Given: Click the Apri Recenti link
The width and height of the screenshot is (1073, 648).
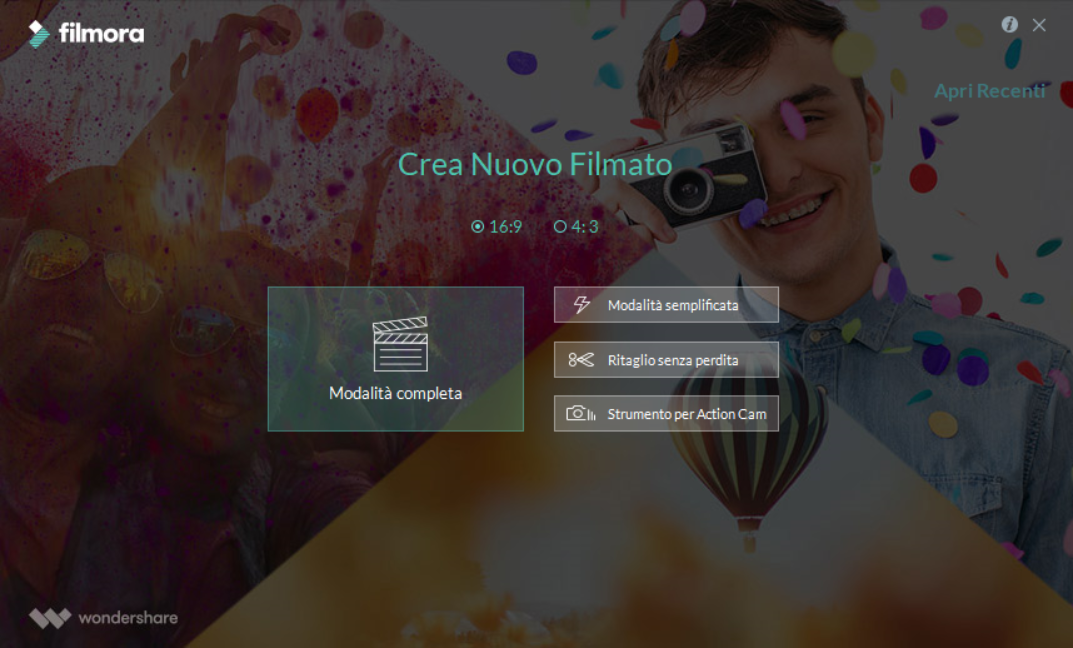Looking at the screenshot, I should 990,91.
